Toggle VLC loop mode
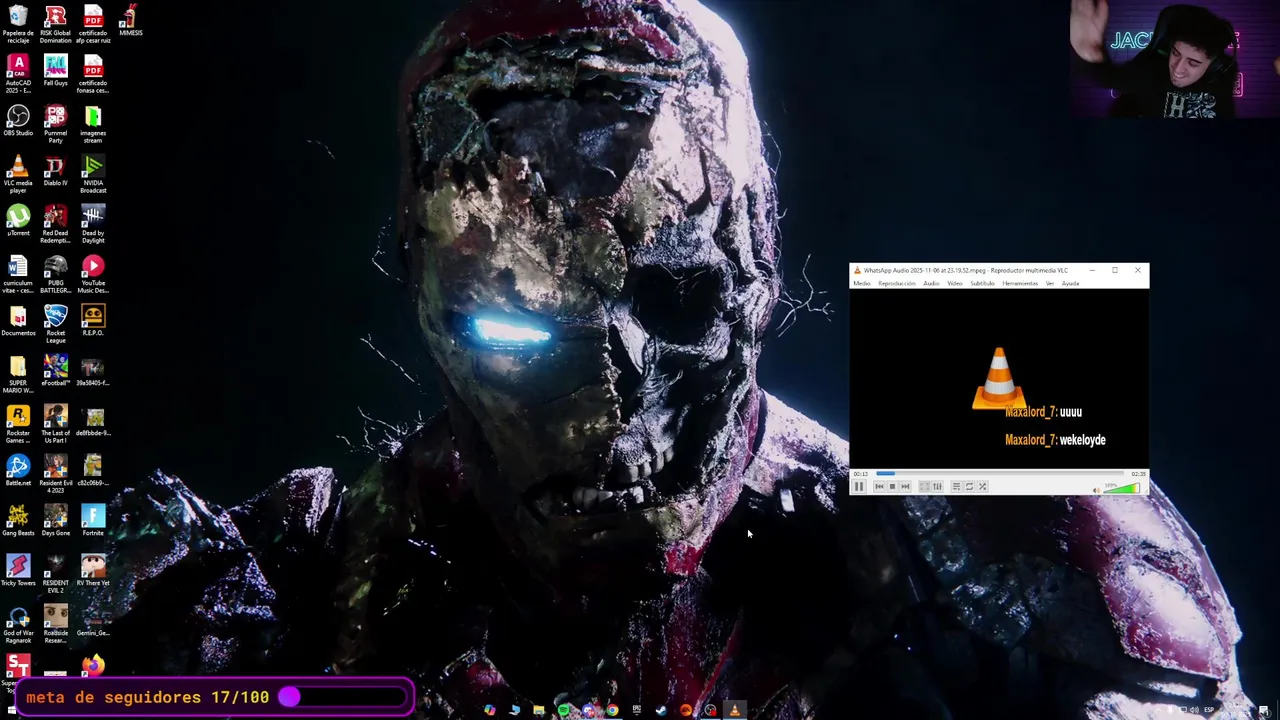The width and height of the screenshot is (1280, 720). pos(969,487)
